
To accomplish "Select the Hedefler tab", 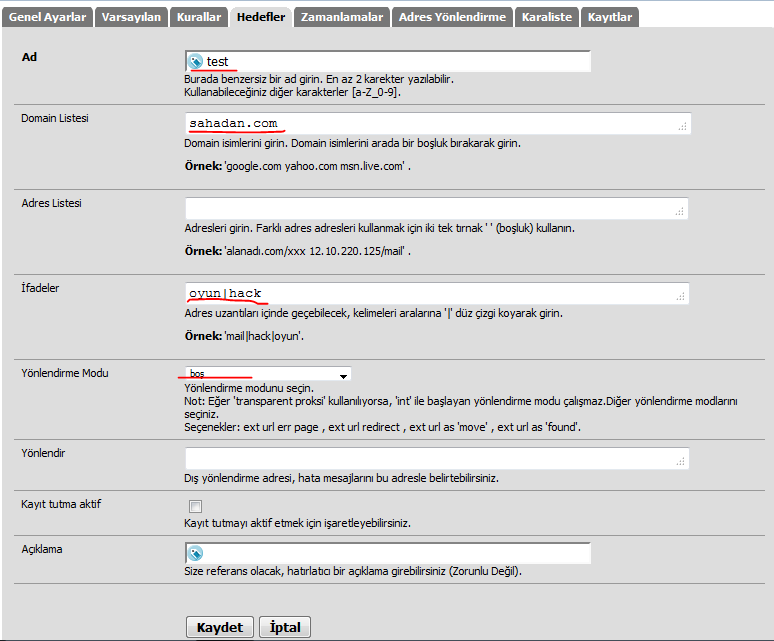I will tap(261, 17).
